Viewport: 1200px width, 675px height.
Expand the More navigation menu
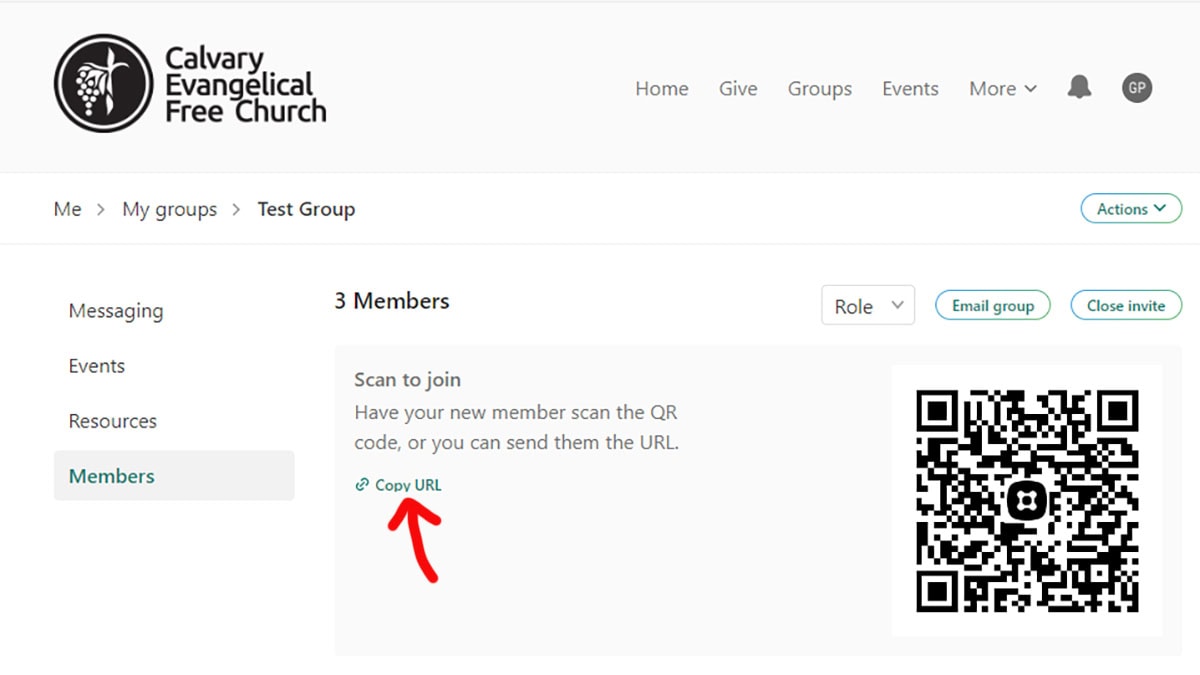pos(1002,89)
